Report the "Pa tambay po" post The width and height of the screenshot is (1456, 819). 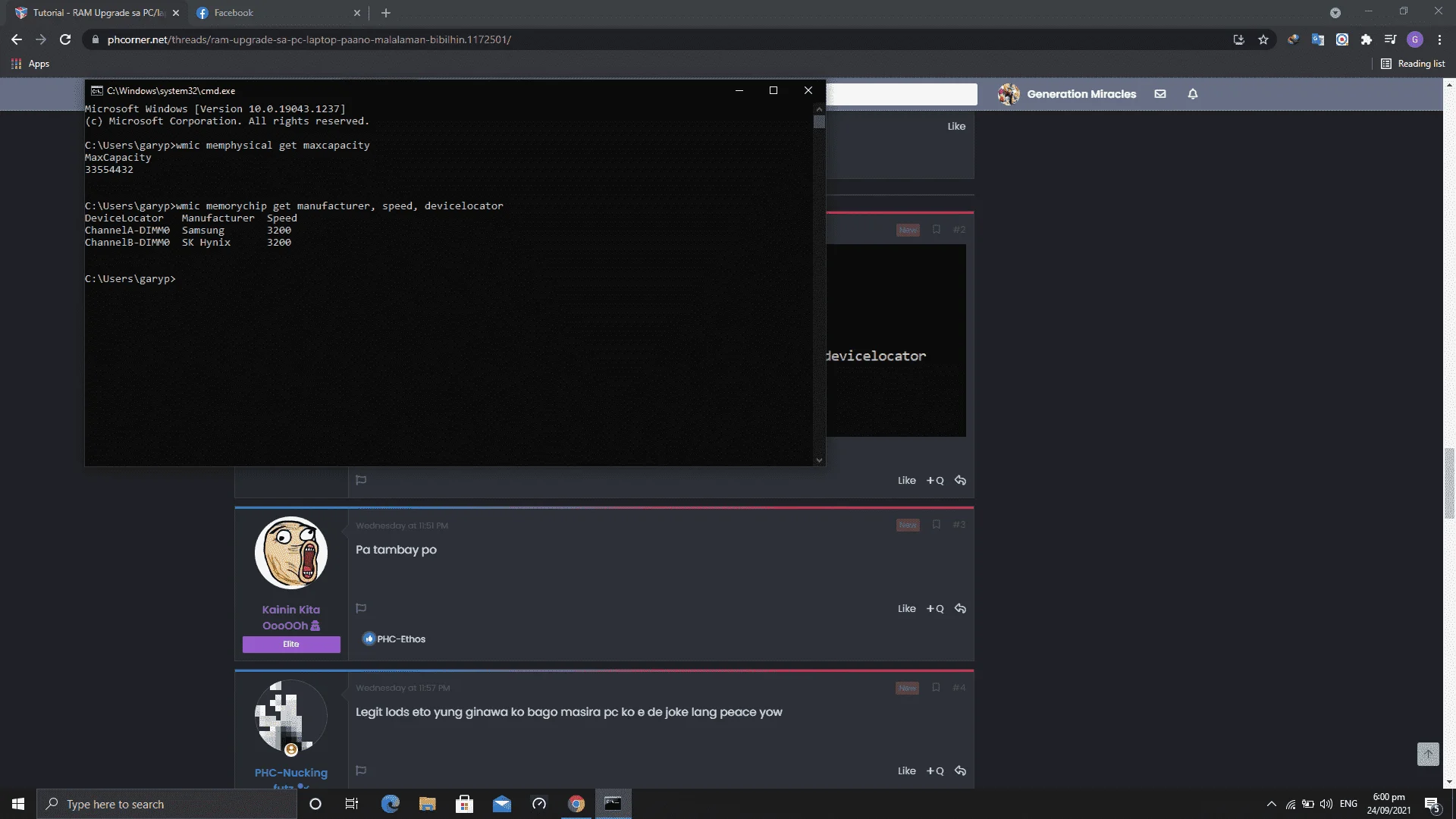361,608
